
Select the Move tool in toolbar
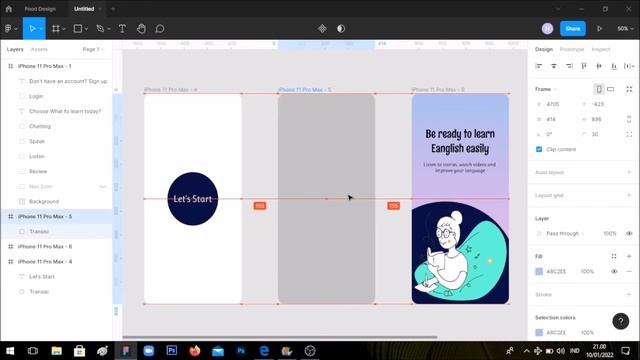point(32,29)
